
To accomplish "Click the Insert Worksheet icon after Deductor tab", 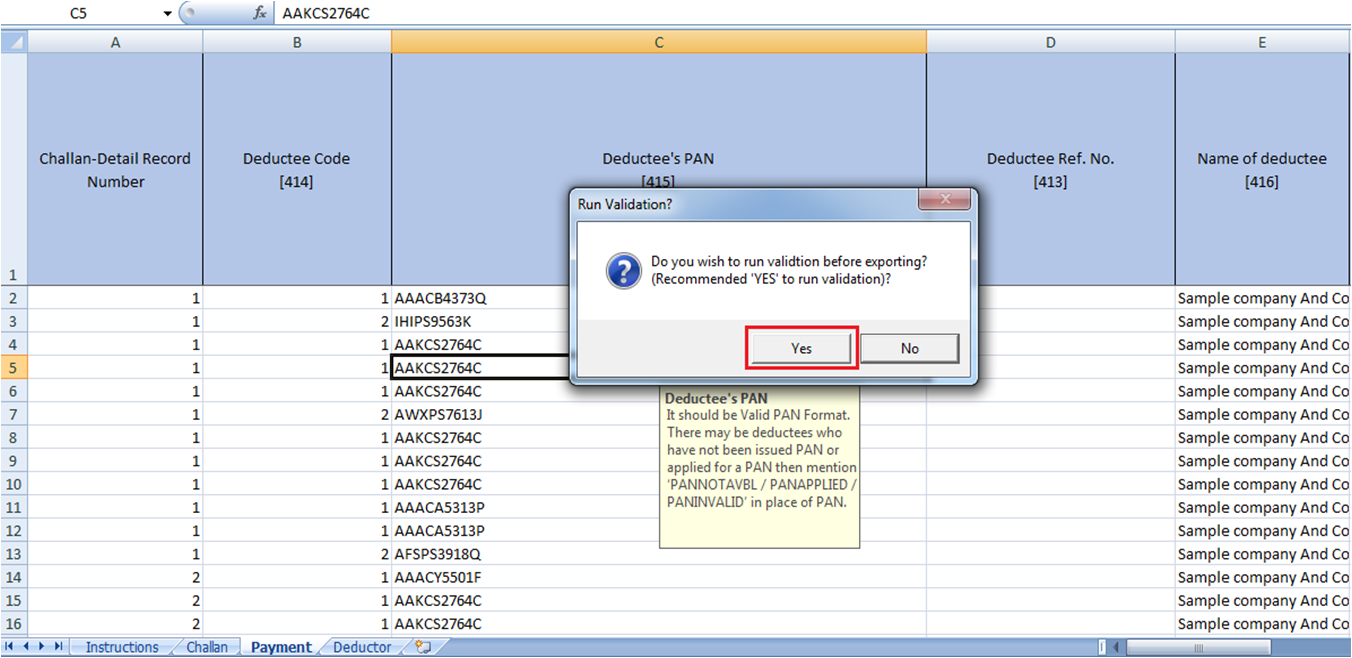I will click(424, 647).
